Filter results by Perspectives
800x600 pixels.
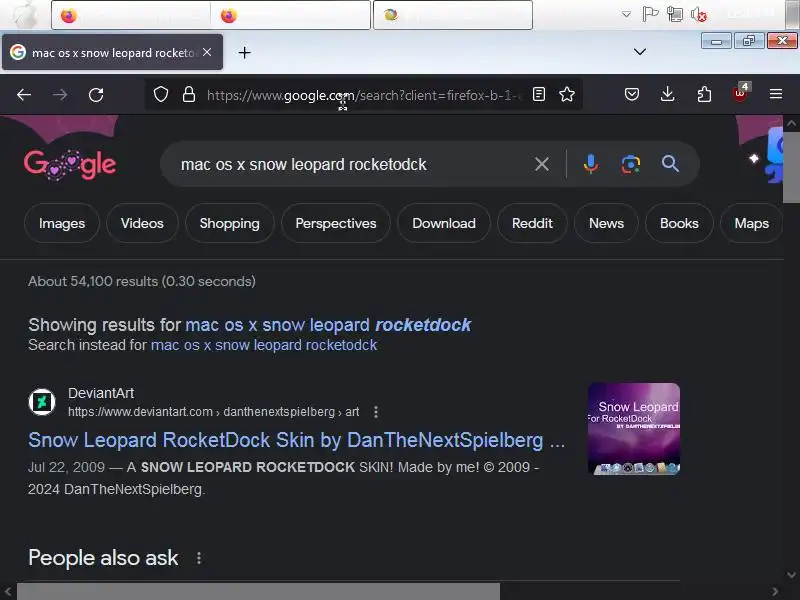point(336,223)
